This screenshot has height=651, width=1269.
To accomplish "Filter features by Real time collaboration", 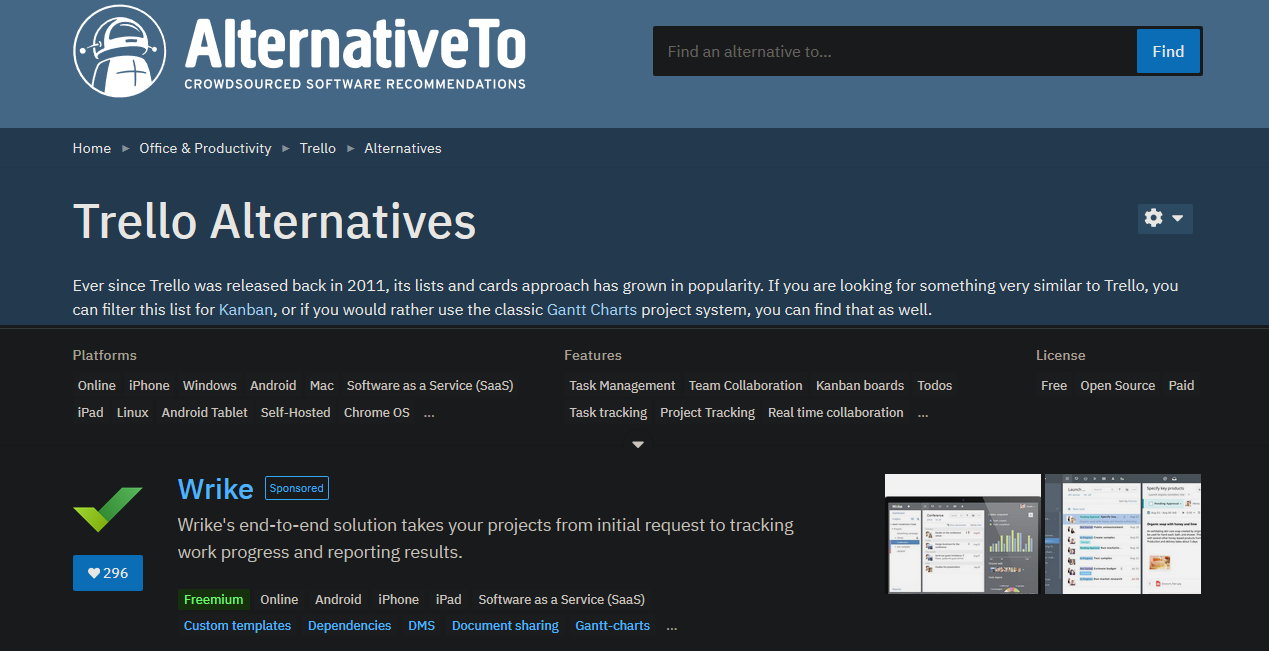I will [x=836, y=412].
